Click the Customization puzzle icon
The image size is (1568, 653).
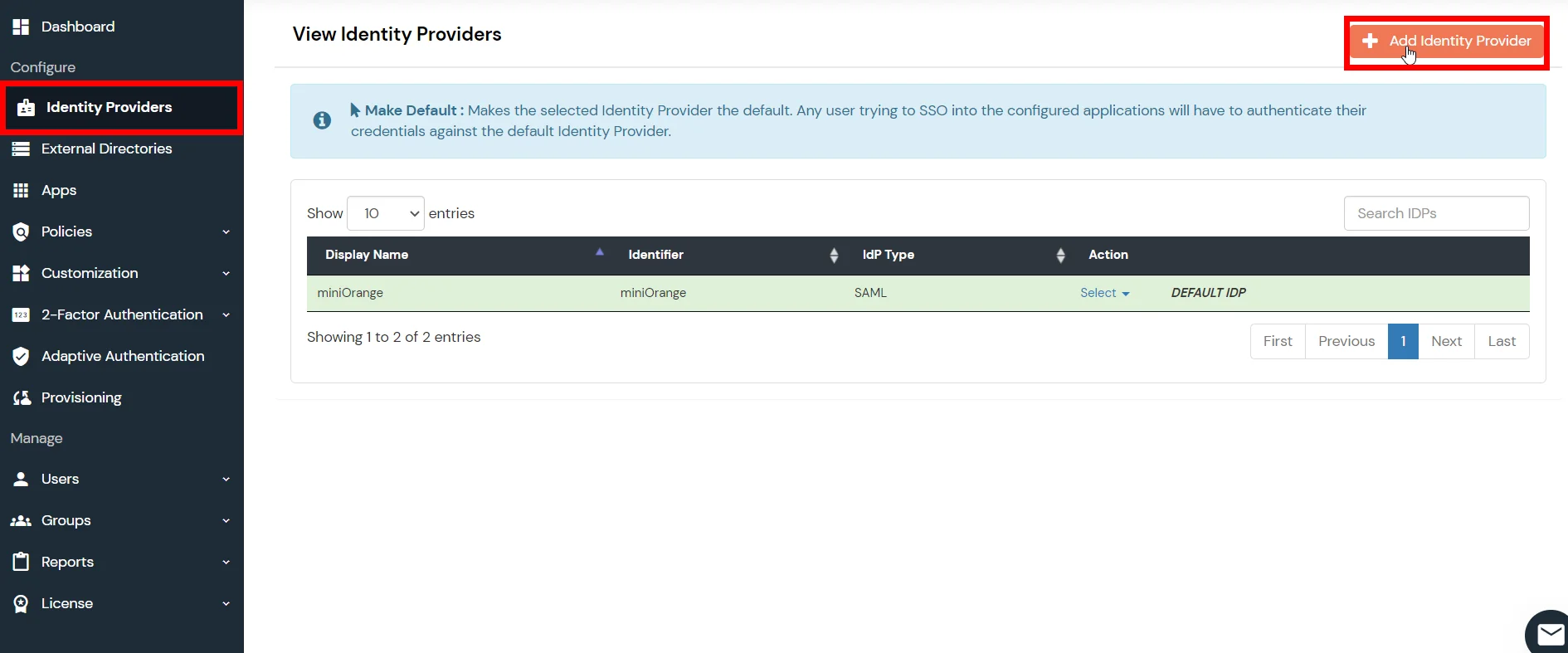point(21,273)
